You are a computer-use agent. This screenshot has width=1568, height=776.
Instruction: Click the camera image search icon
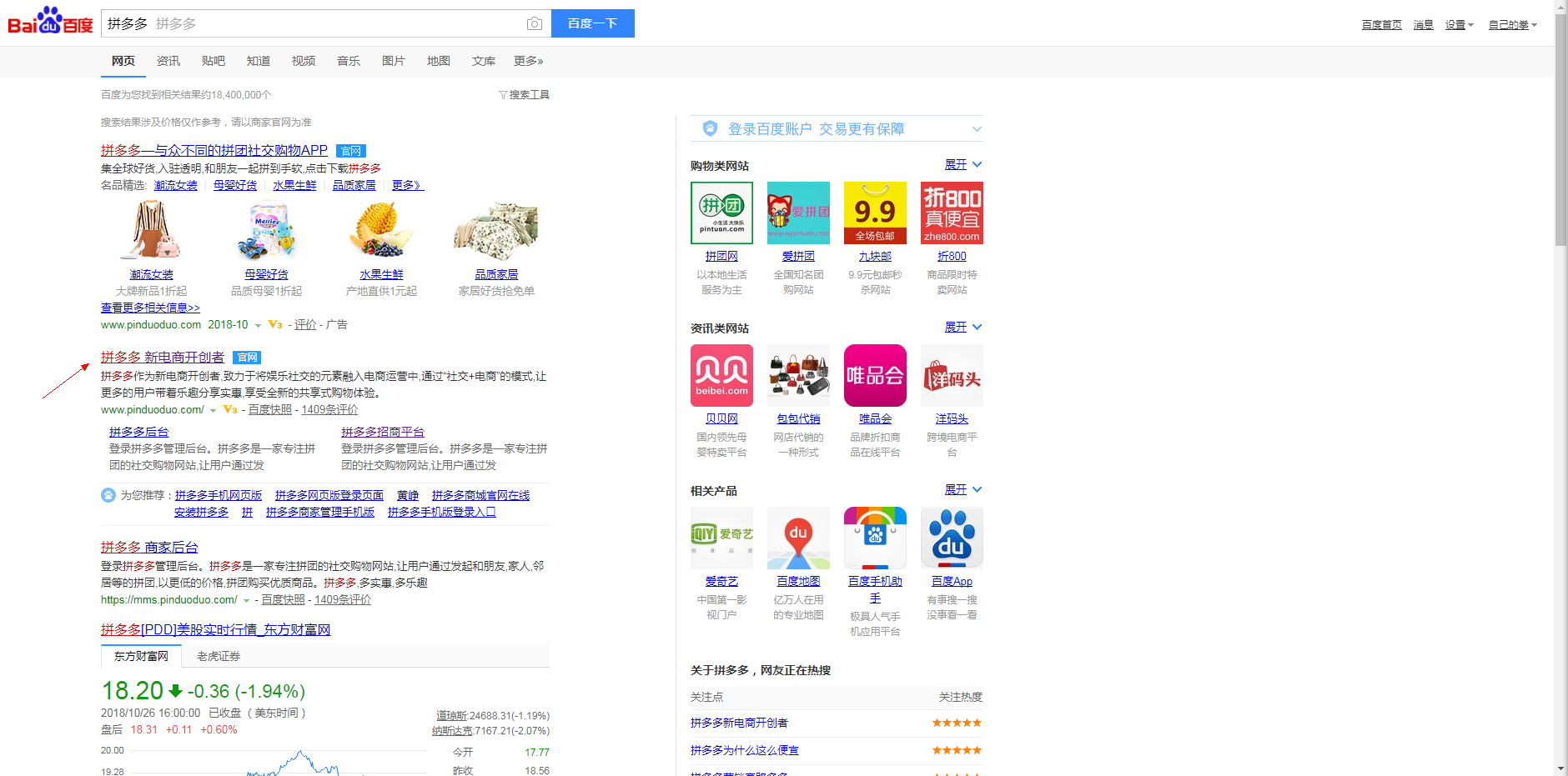coord(535,24)
